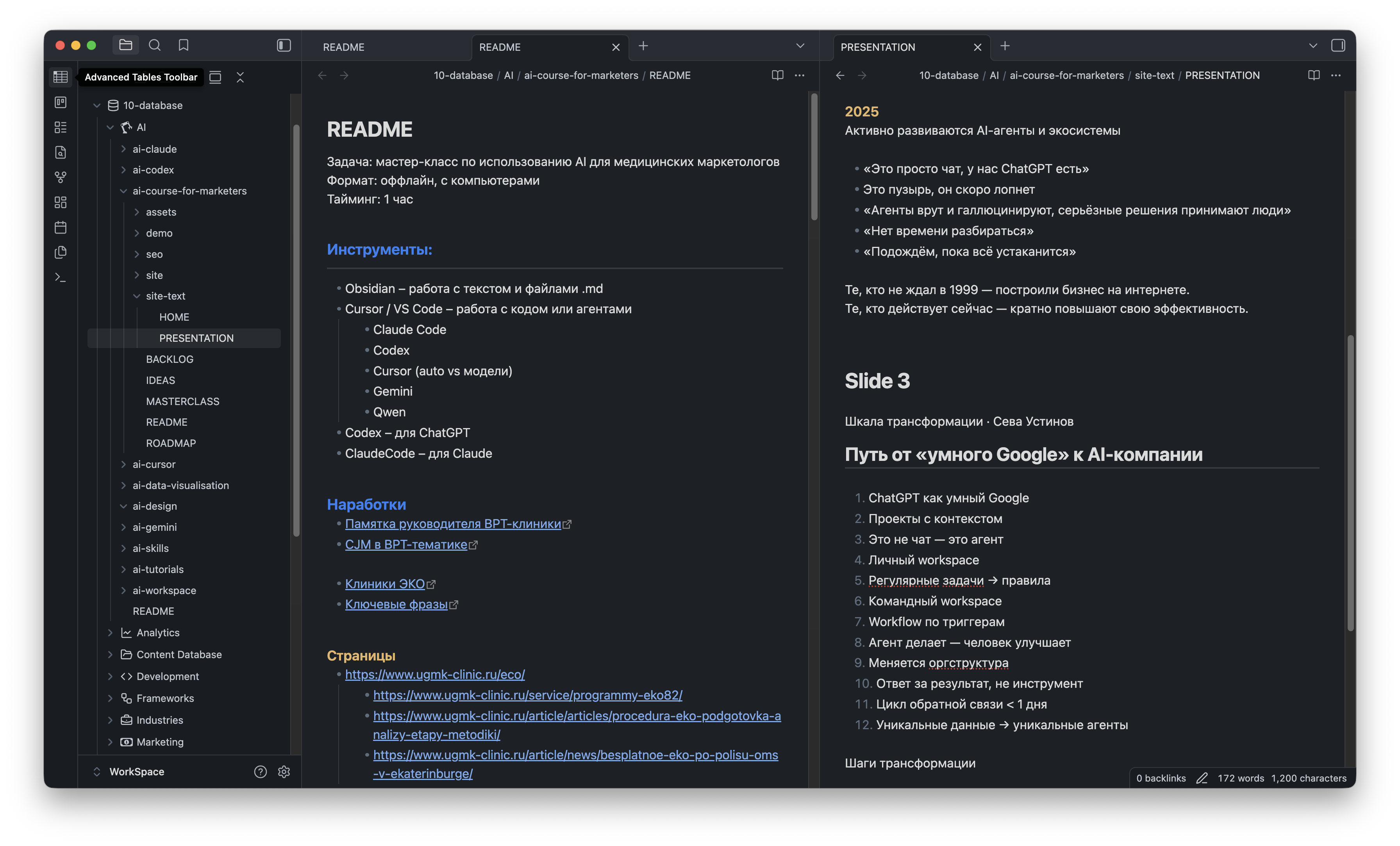Close the active README tab

point(616,47)
